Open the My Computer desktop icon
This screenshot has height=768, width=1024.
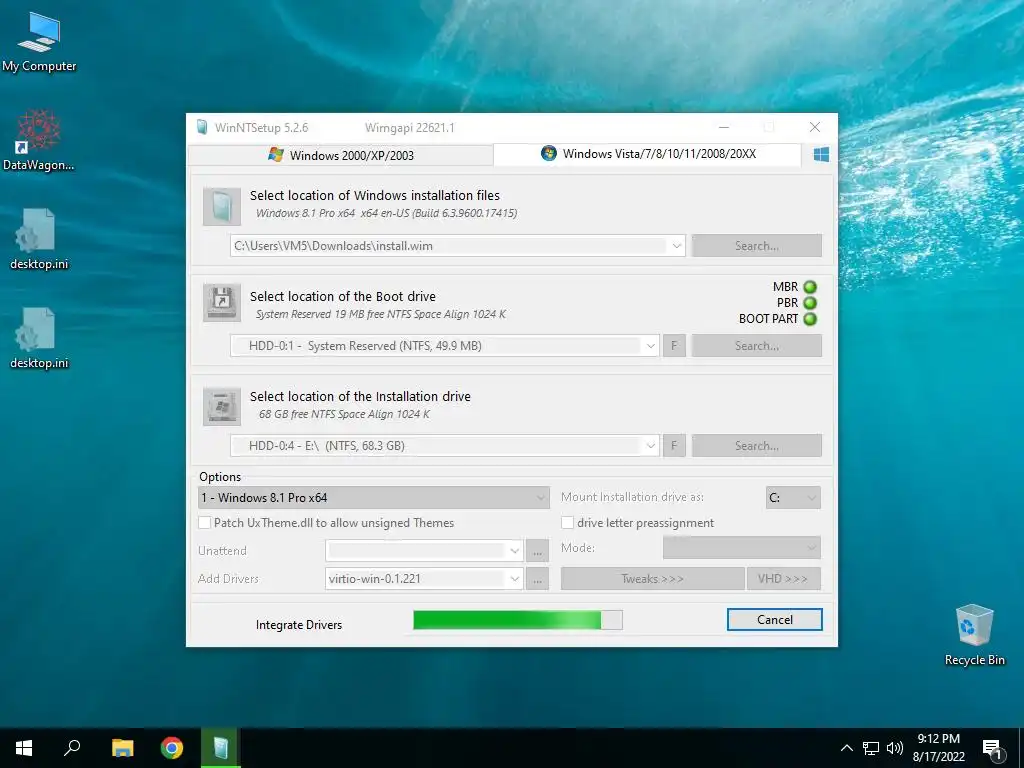pyautogui.click(x=39, y=42)
